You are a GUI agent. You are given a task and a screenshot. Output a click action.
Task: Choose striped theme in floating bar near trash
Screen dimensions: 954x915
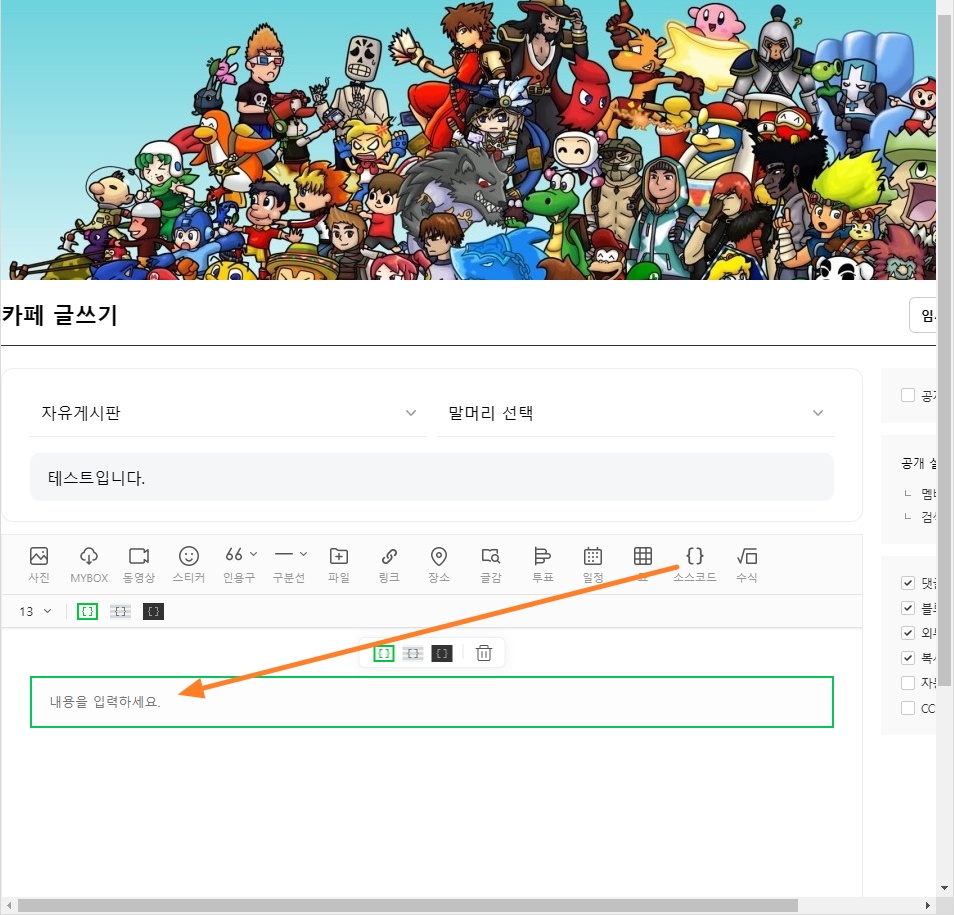tap(413, 653)
